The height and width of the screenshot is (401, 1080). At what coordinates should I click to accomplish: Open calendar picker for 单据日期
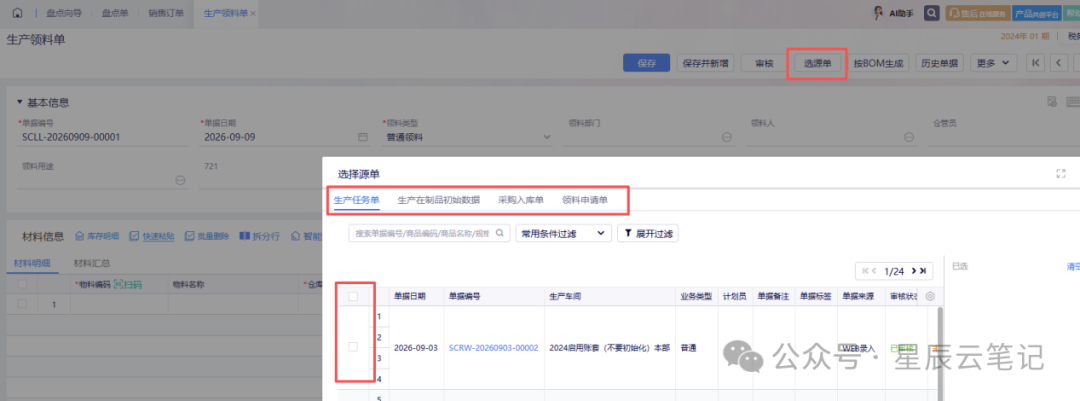tap(363, 137)
